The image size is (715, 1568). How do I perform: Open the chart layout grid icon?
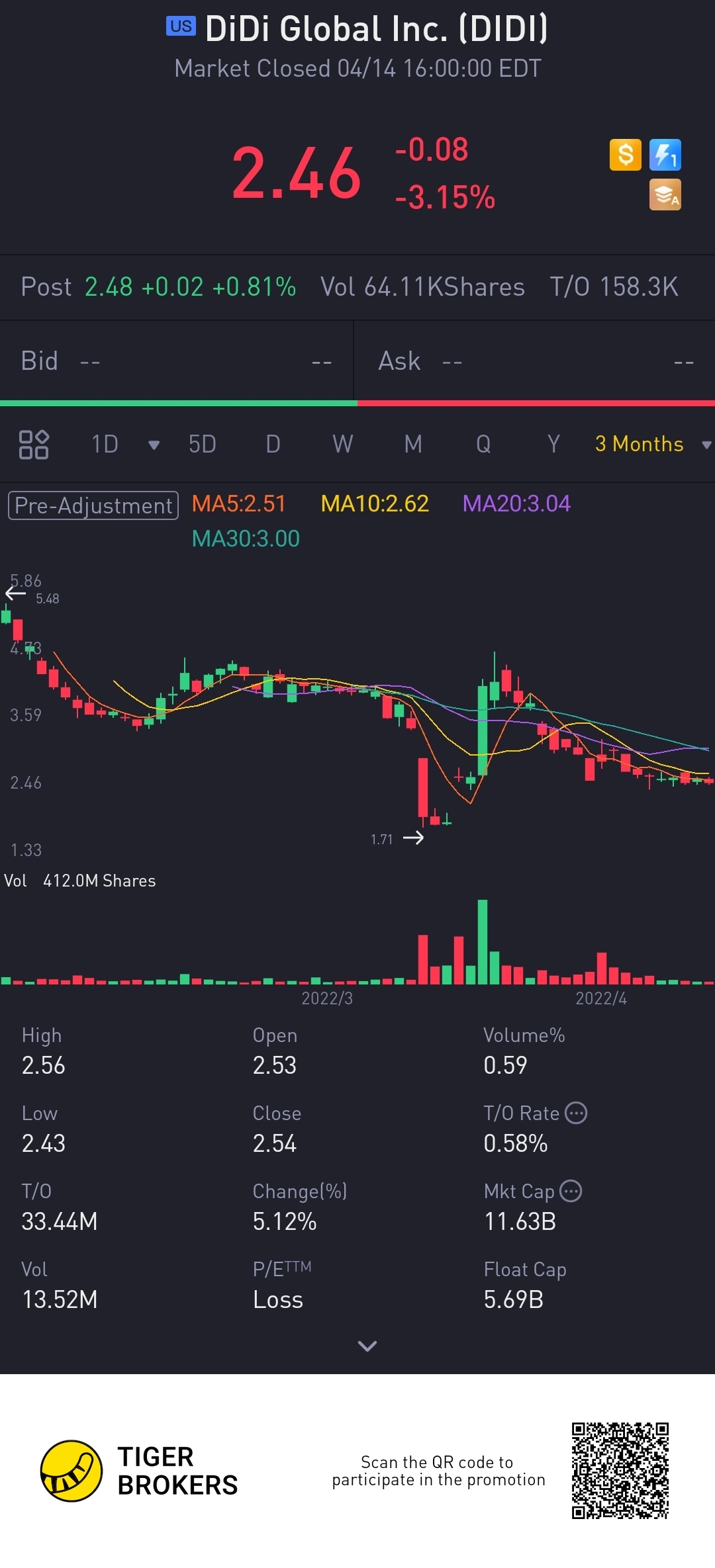pyautogui.click(x=34, y=445)
